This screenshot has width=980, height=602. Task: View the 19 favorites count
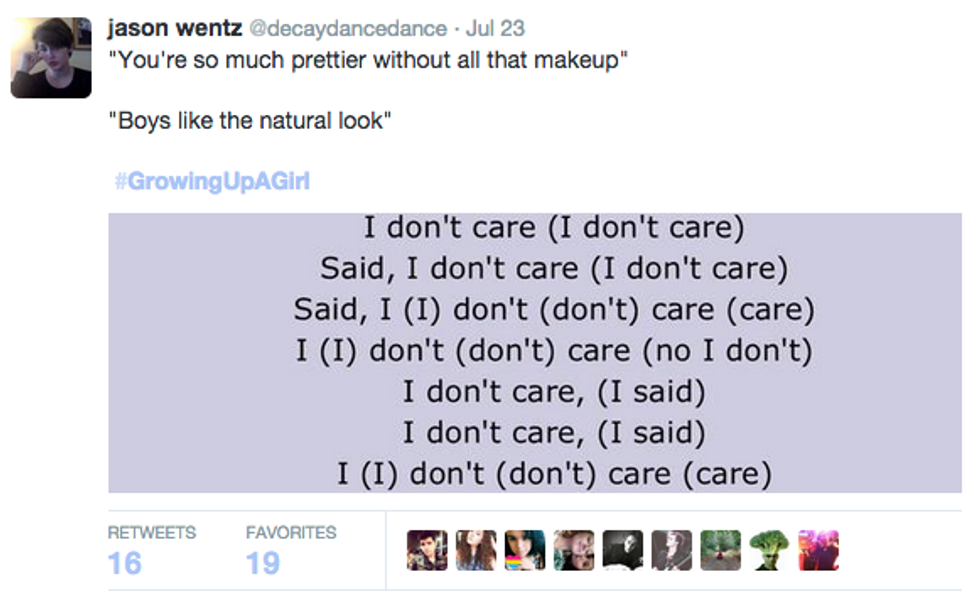263,563
